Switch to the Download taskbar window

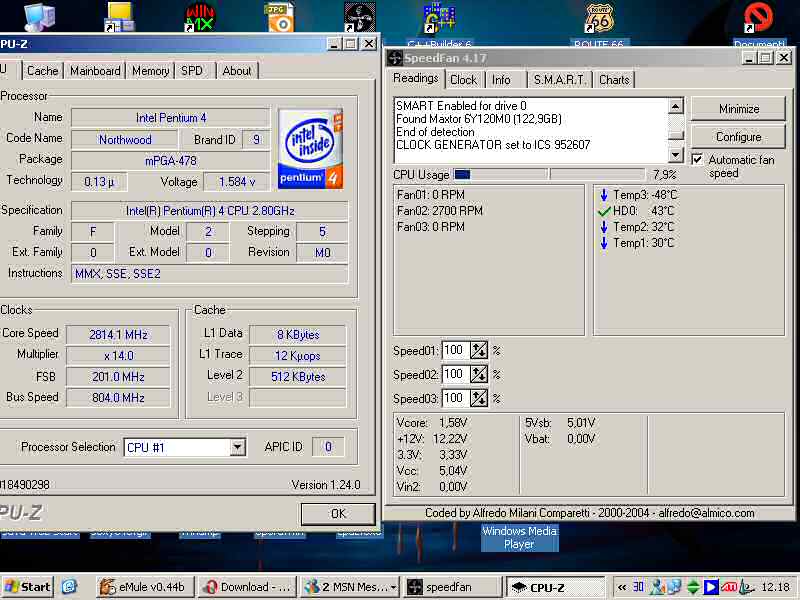247,587
